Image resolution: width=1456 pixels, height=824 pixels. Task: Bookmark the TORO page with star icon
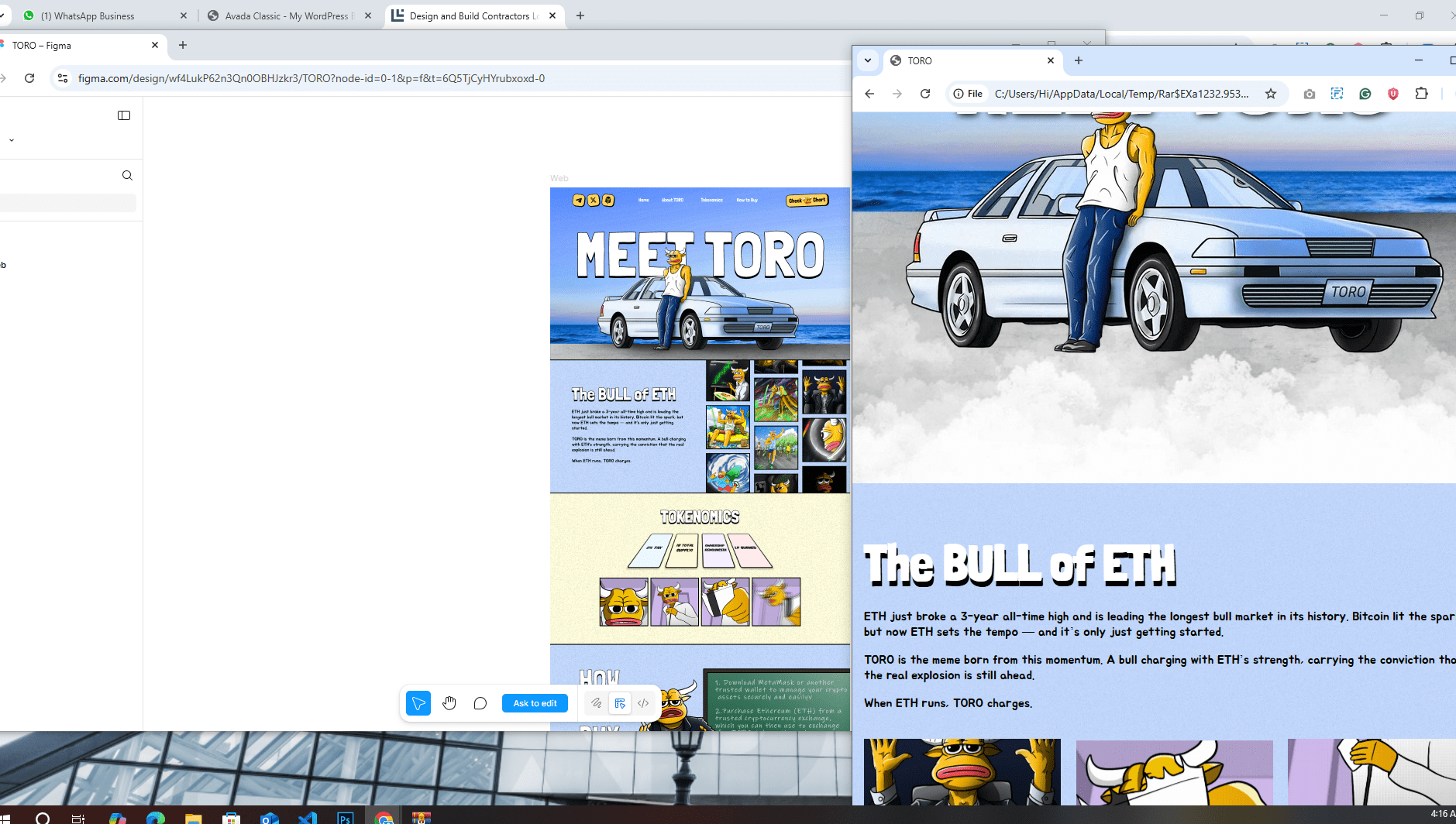(x=1271, y=94)
